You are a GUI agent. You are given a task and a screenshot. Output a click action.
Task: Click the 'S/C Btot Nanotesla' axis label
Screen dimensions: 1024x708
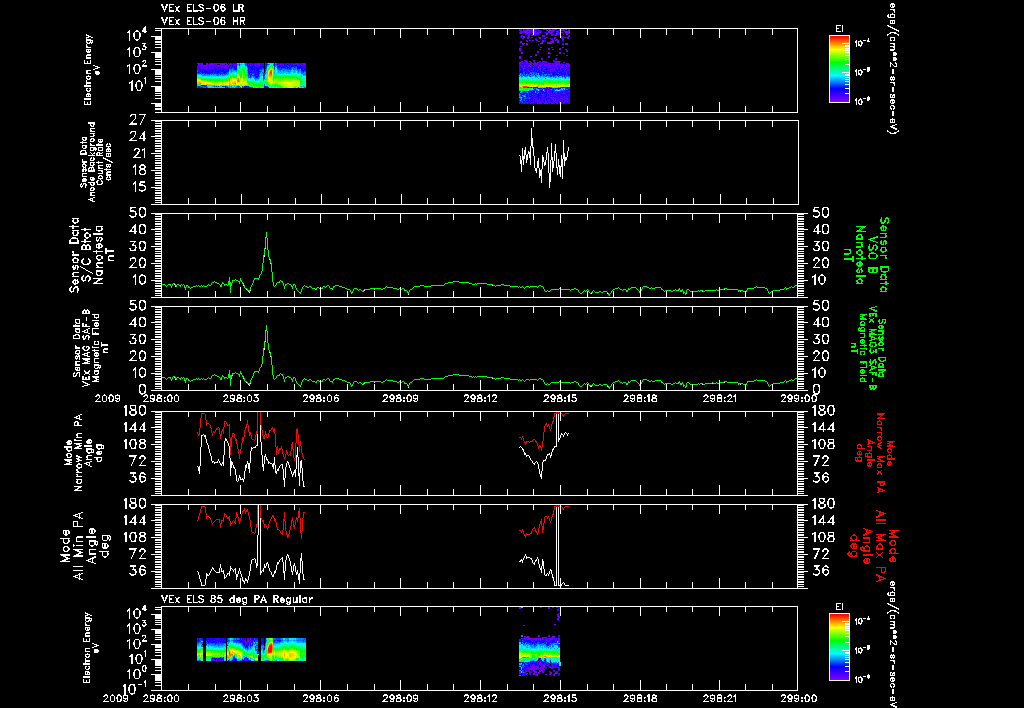coord(87,255)
